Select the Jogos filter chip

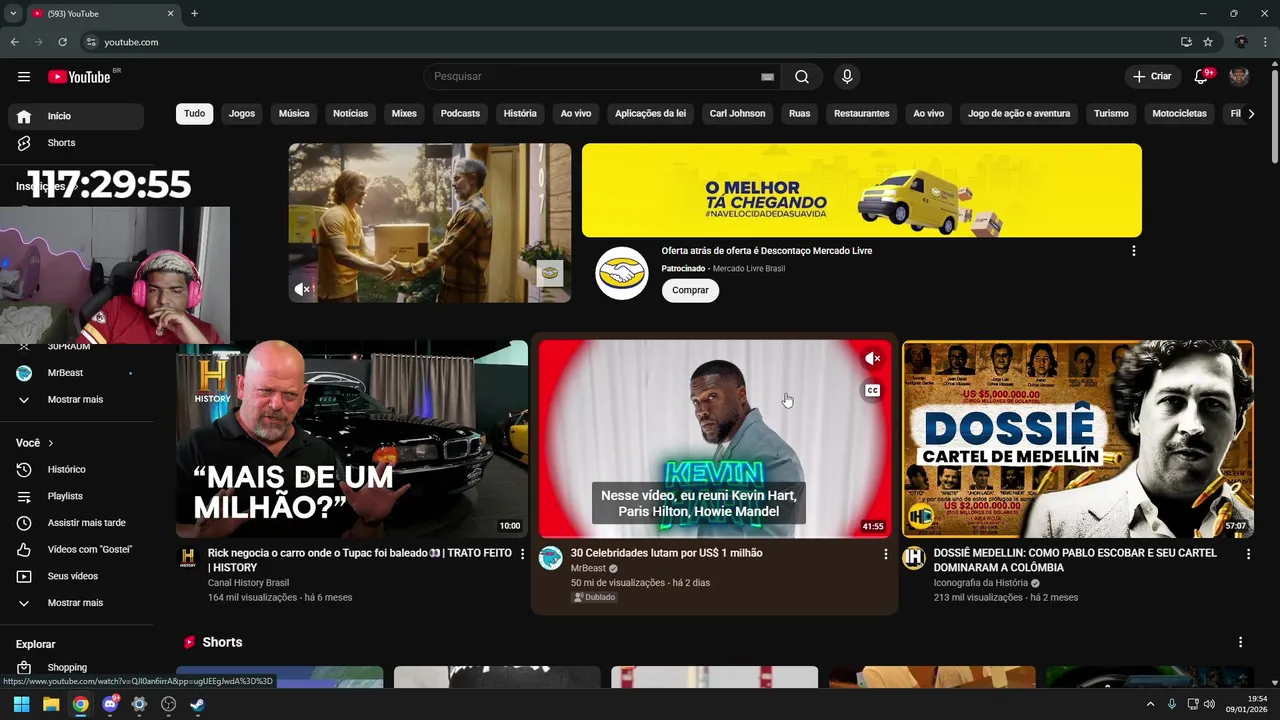[242, 114]
